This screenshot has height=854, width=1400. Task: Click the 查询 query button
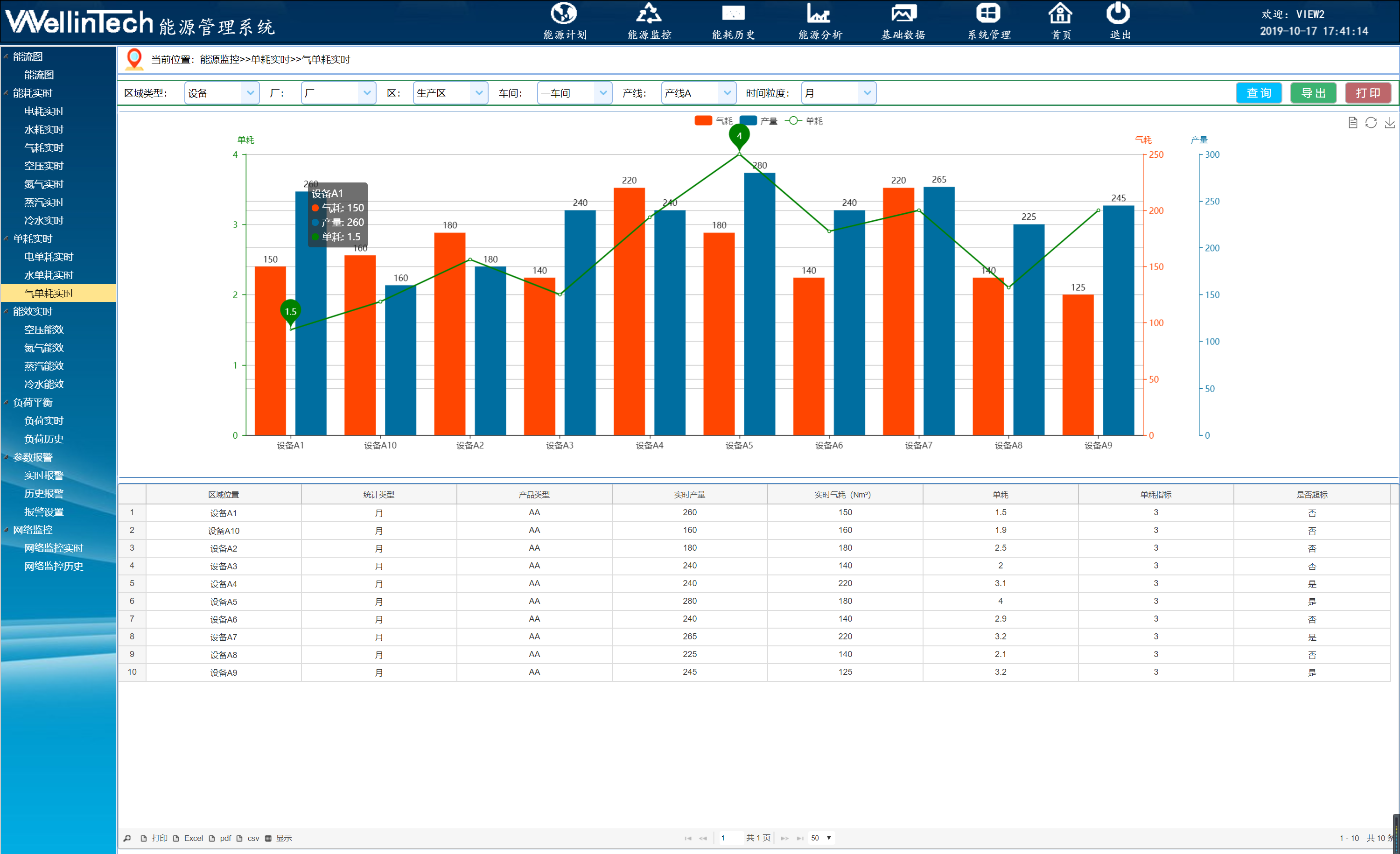[1259, 93]
